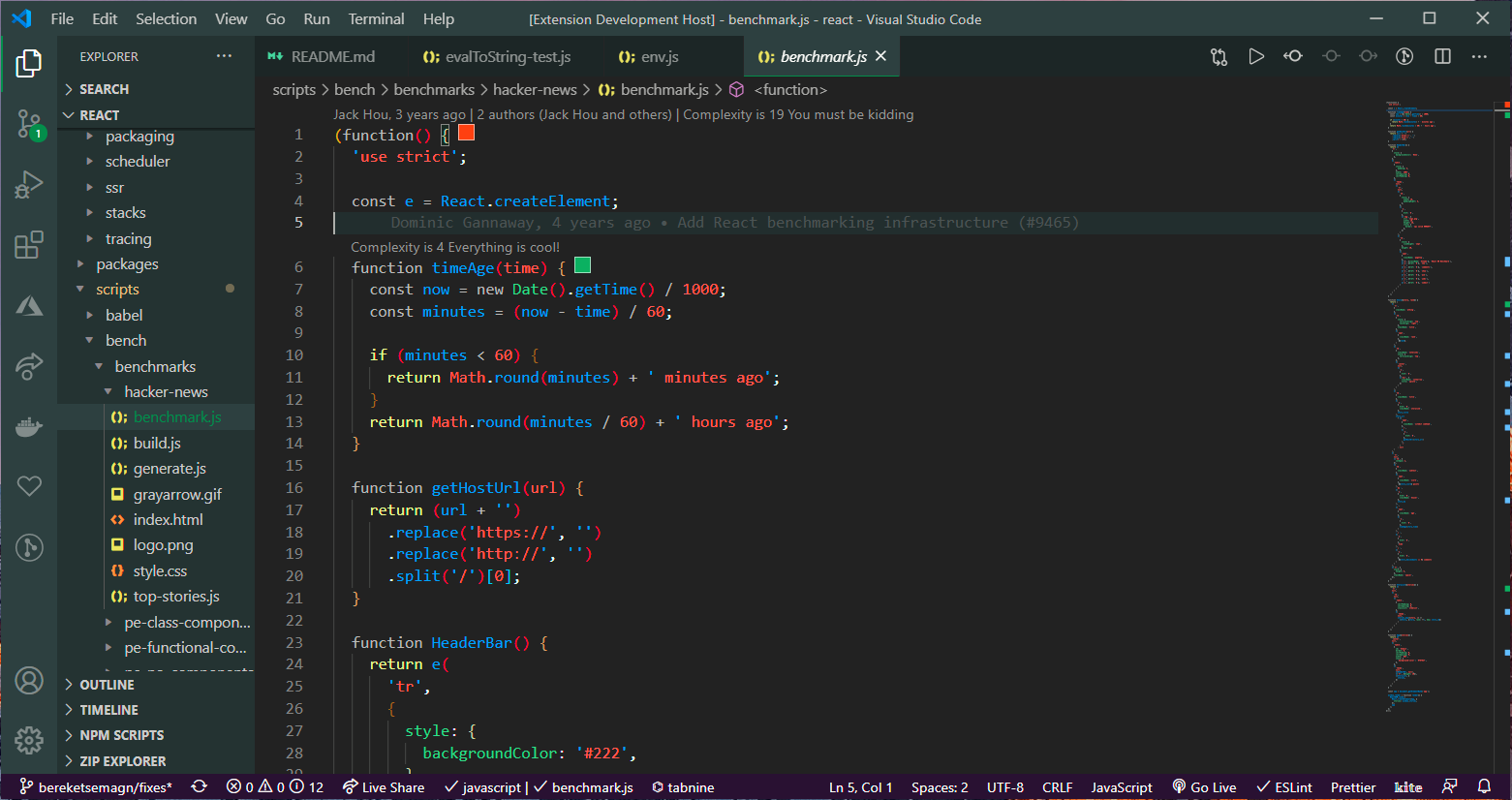Collapse the hacker-news folder
Viewport: 1512px width, 800px height.
166,392
